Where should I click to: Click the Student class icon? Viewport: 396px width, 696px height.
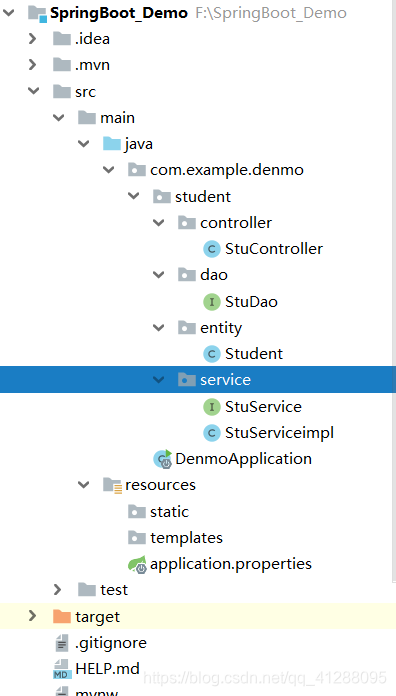(212, 354)
